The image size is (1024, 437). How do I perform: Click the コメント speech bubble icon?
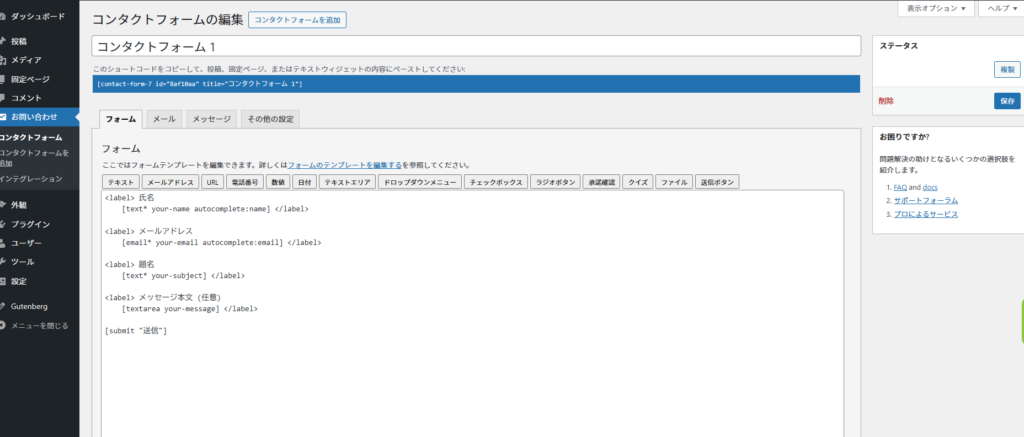[x=4, y=98]
